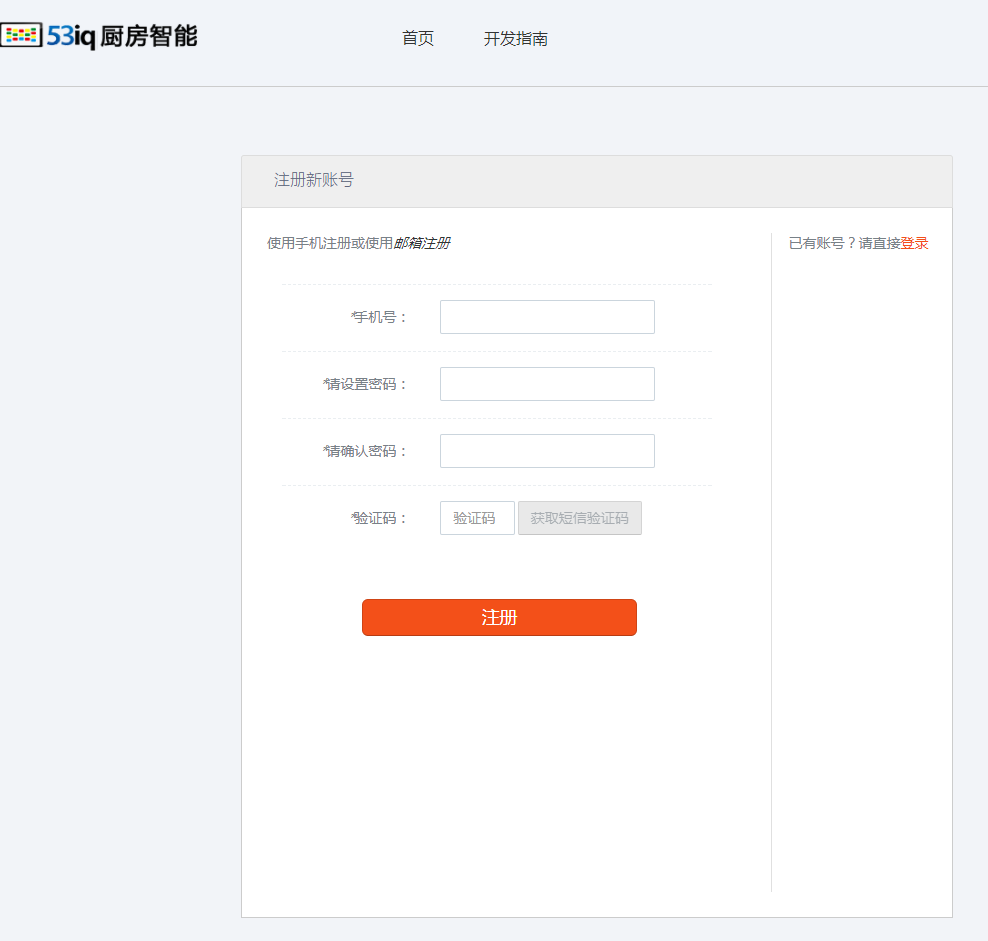Click the 验证码 field label
The width and height of the screenshot is (988, 941).
click(380, 518)
